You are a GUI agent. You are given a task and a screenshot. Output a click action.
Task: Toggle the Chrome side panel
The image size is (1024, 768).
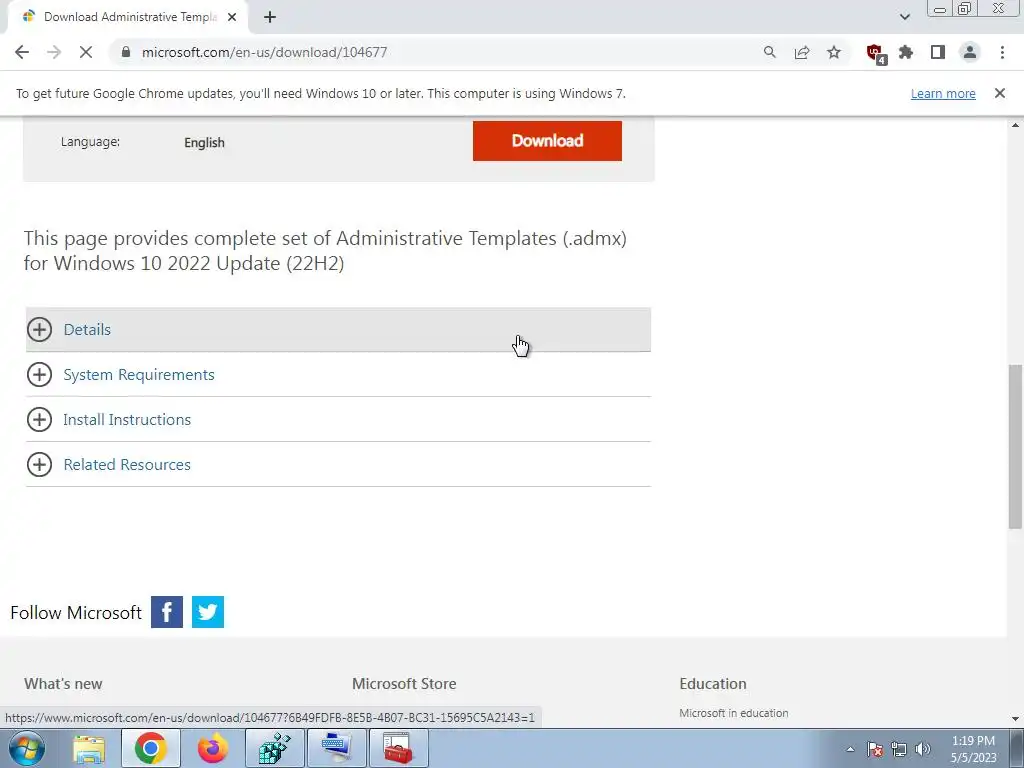pyautogui.click(x=938, y=52)
